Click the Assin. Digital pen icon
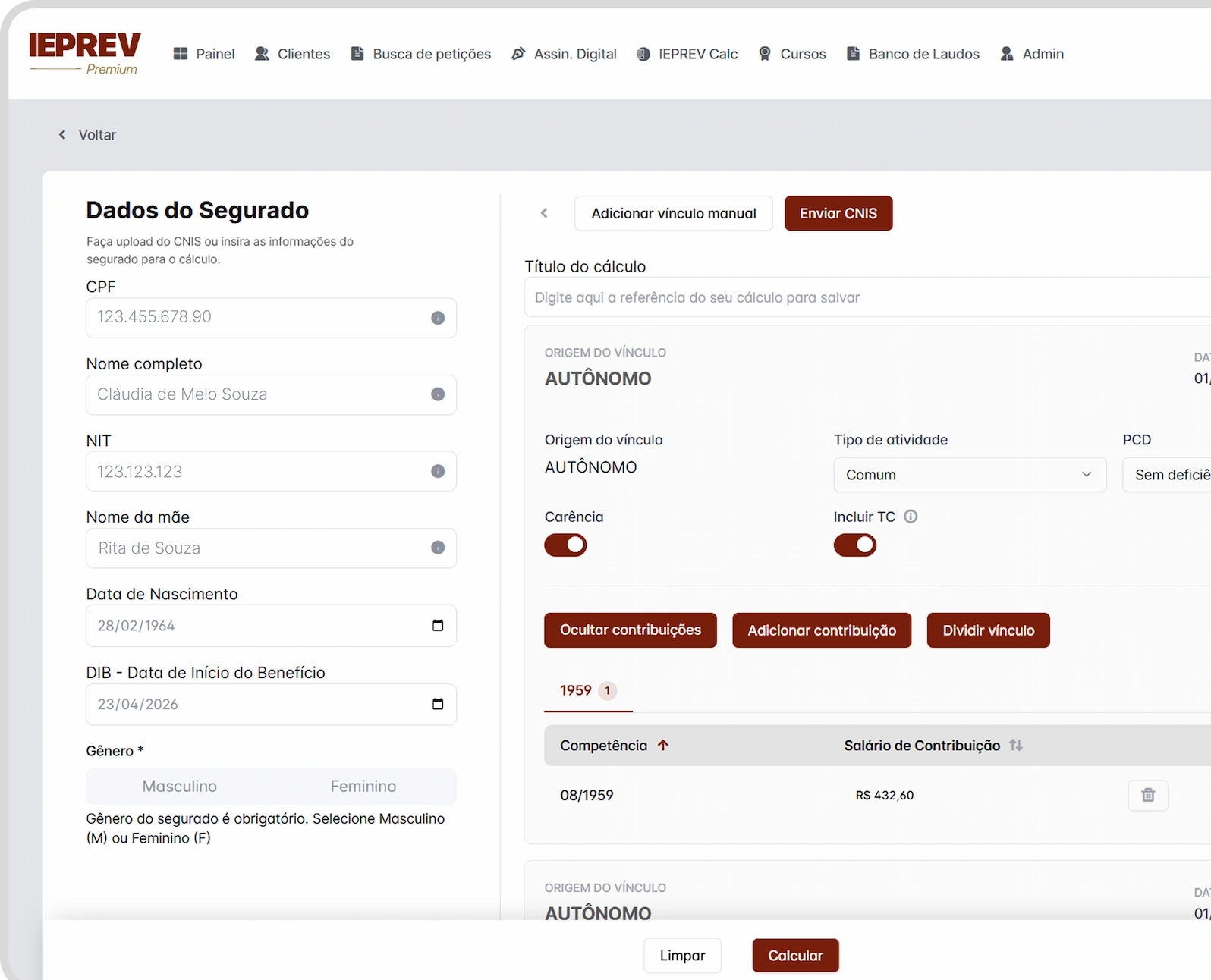This screenshot has height=980, width=1211. point(518,54)
